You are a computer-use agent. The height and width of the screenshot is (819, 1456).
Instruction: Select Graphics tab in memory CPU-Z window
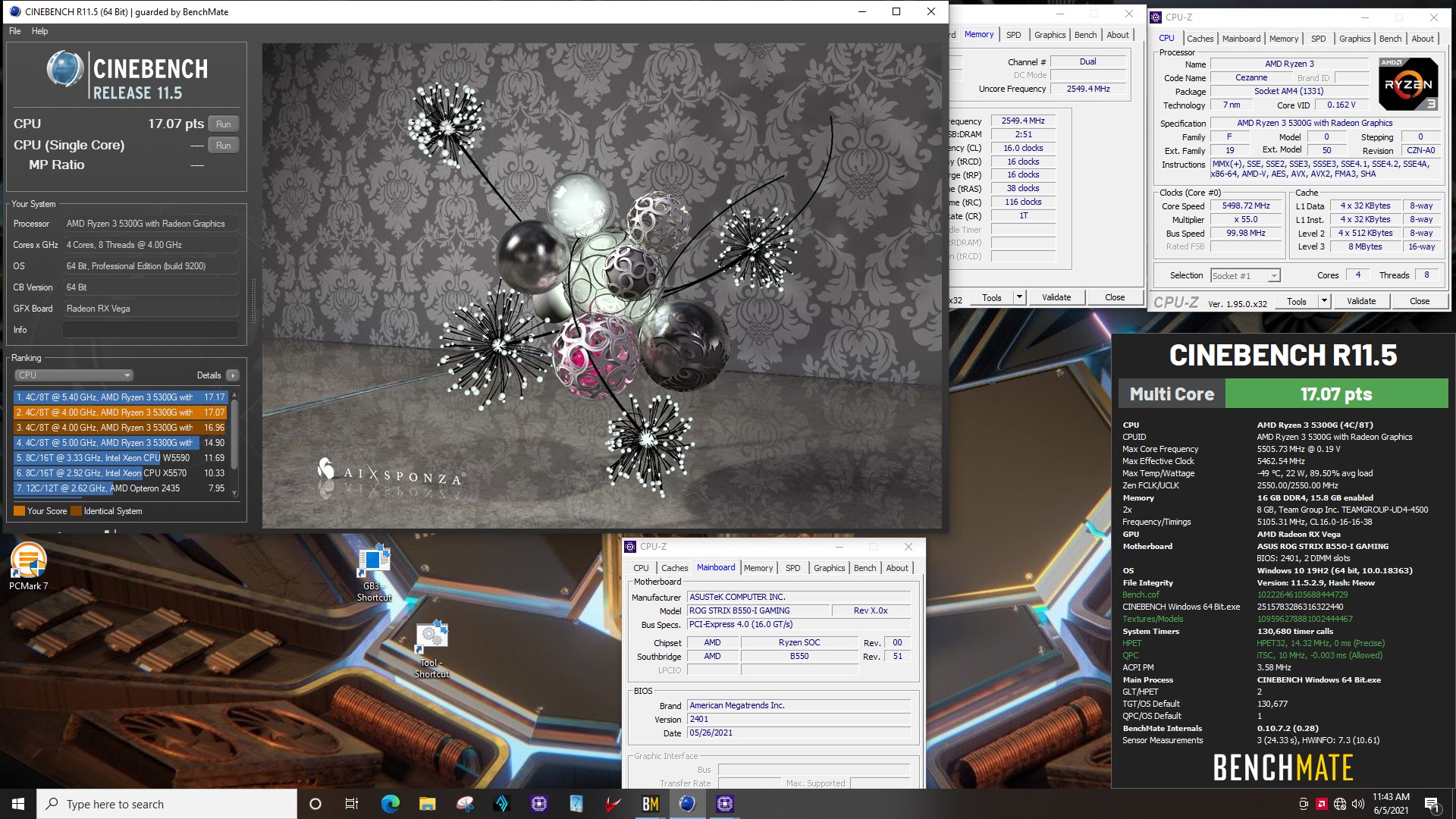point(1050,35)
